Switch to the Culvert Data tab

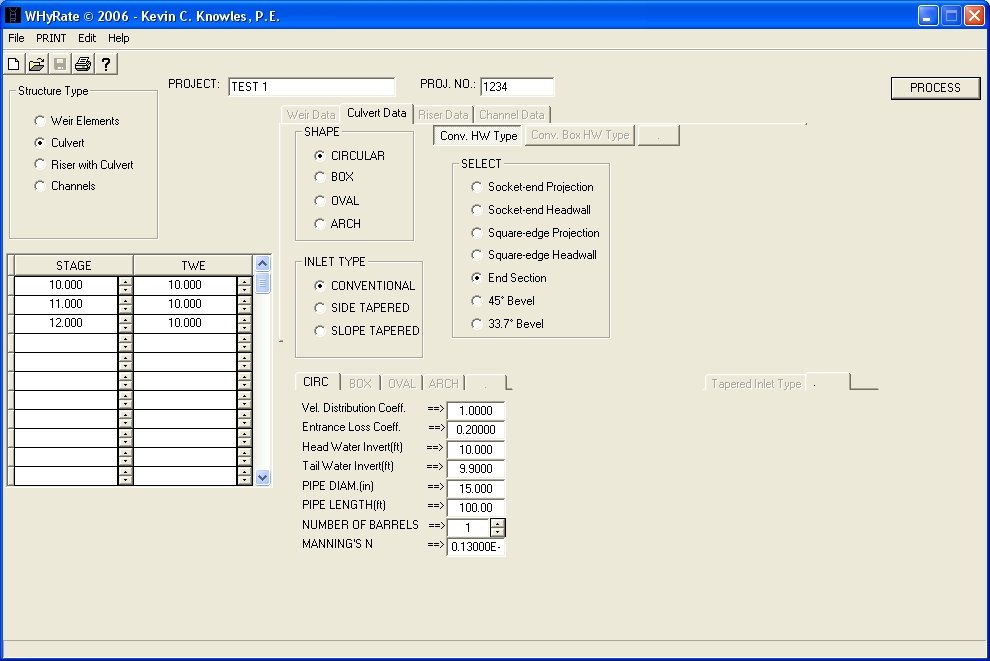coord(376,113)
